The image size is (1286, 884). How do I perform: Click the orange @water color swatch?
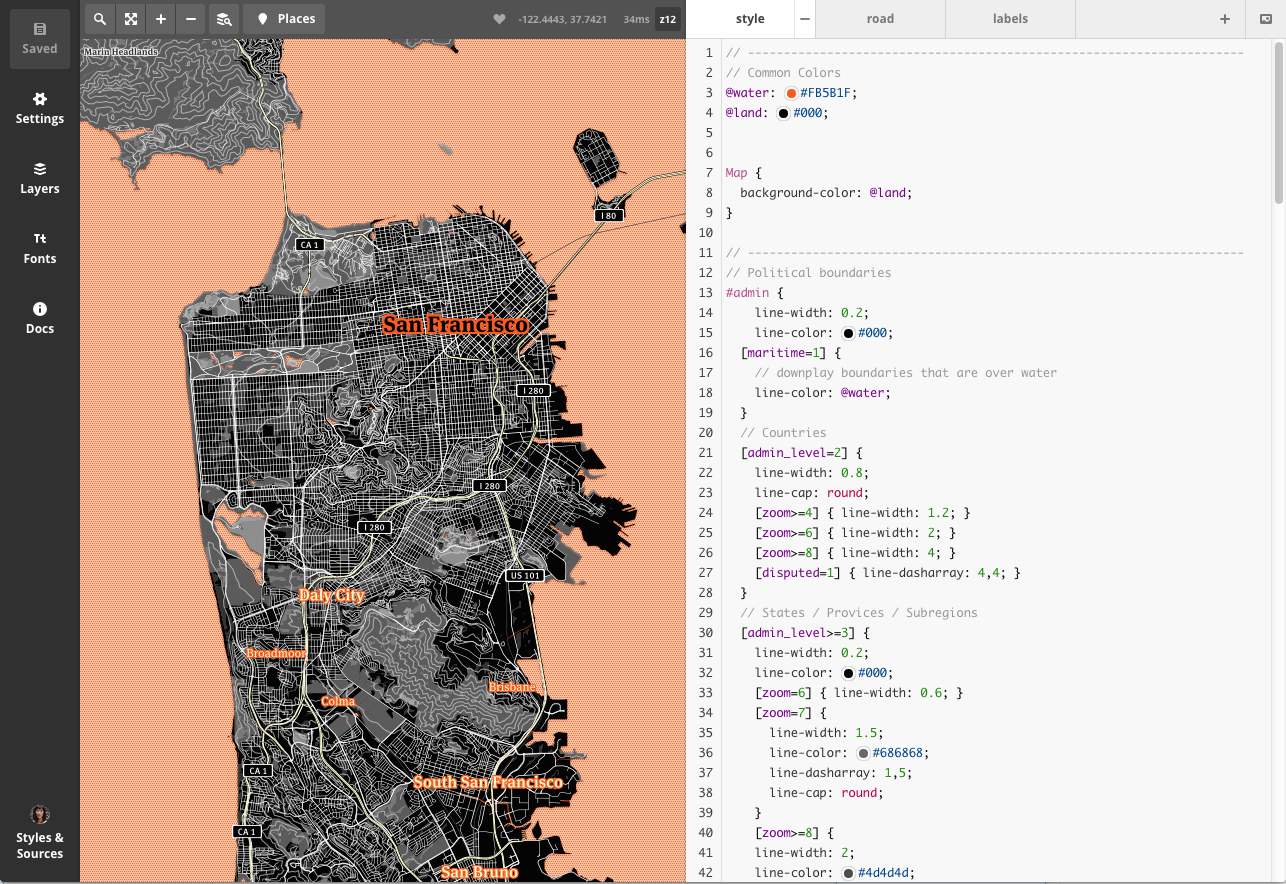[x=790, y=93]
